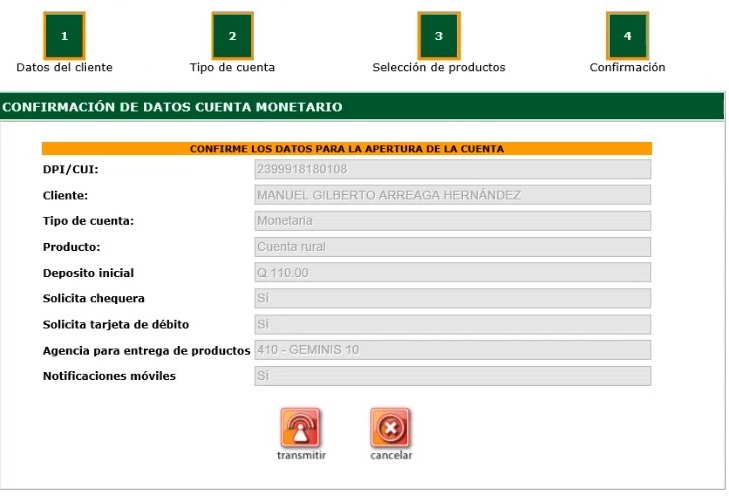
Task: Click the transmitir icon button
Action: click(x=300, y=427)
